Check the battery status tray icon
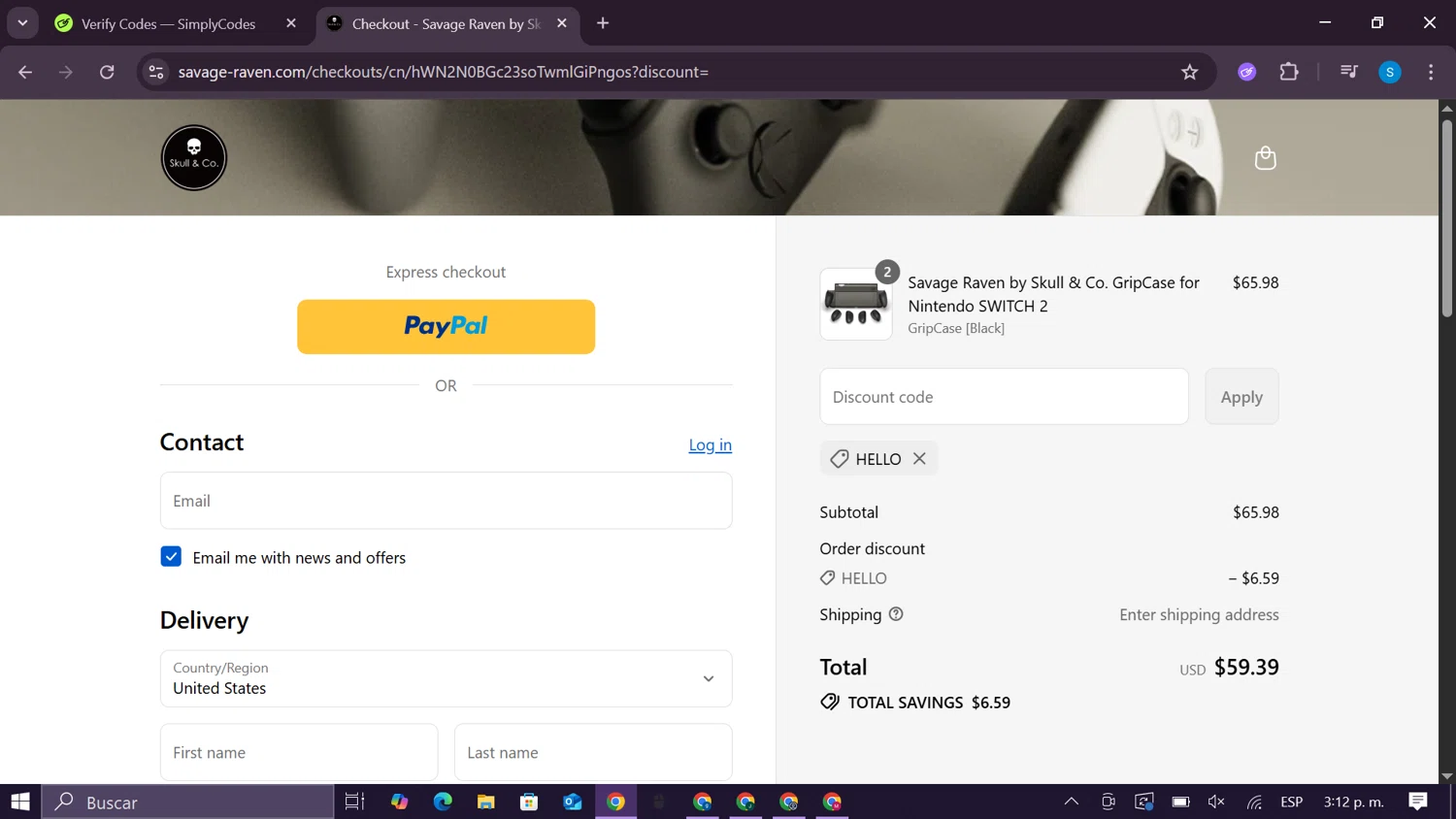Screen dimensions: 1456x819 click(x=1180, y=802)
